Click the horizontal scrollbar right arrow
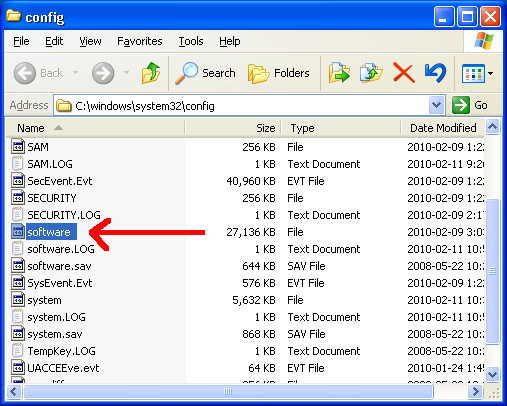 475,391
